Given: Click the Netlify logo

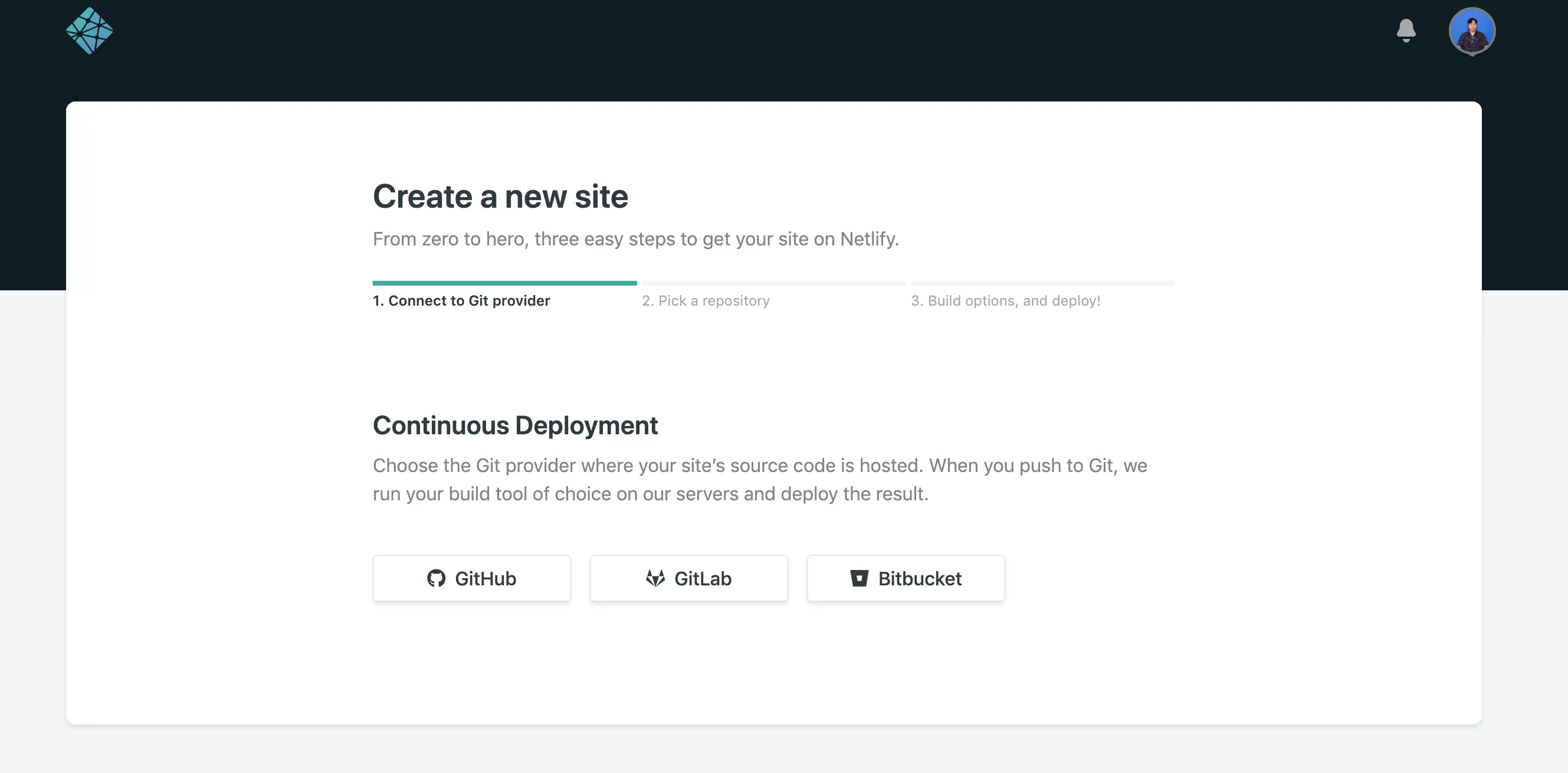Looking at the screenshot, I should tap(90, 31).
